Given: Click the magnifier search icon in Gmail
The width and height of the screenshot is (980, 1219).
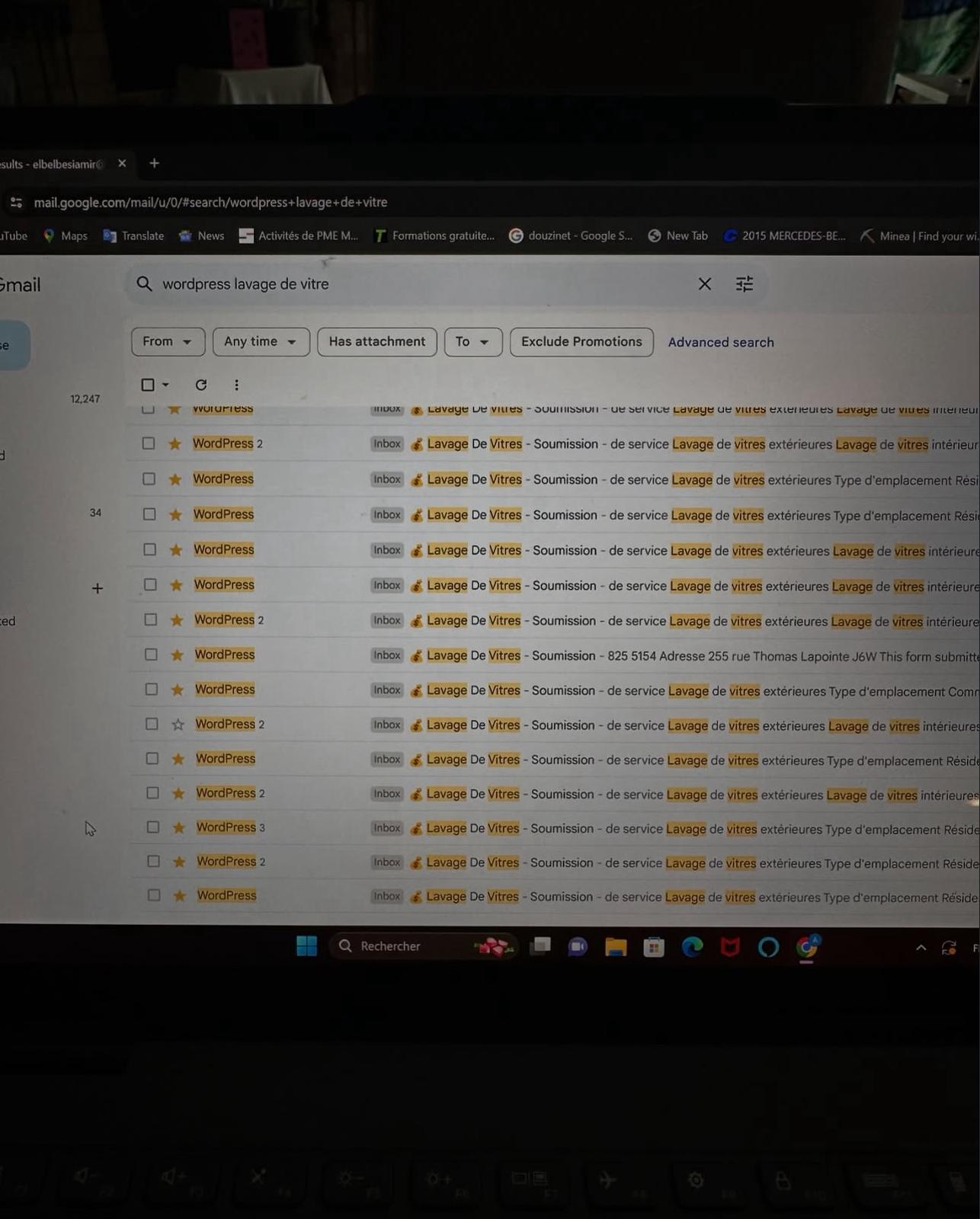Looking at the screenshot, I should pyautogui.click(x=144, y=284).
